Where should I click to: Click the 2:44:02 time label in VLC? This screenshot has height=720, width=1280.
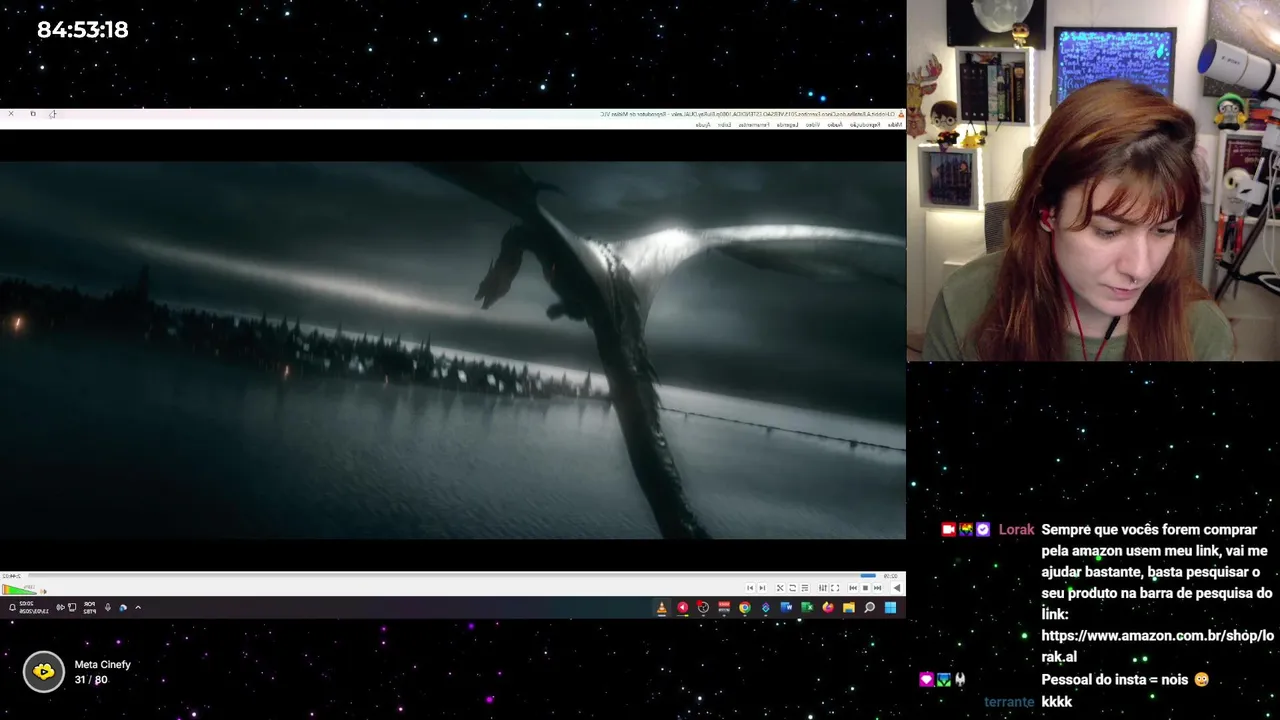point(12,576)
